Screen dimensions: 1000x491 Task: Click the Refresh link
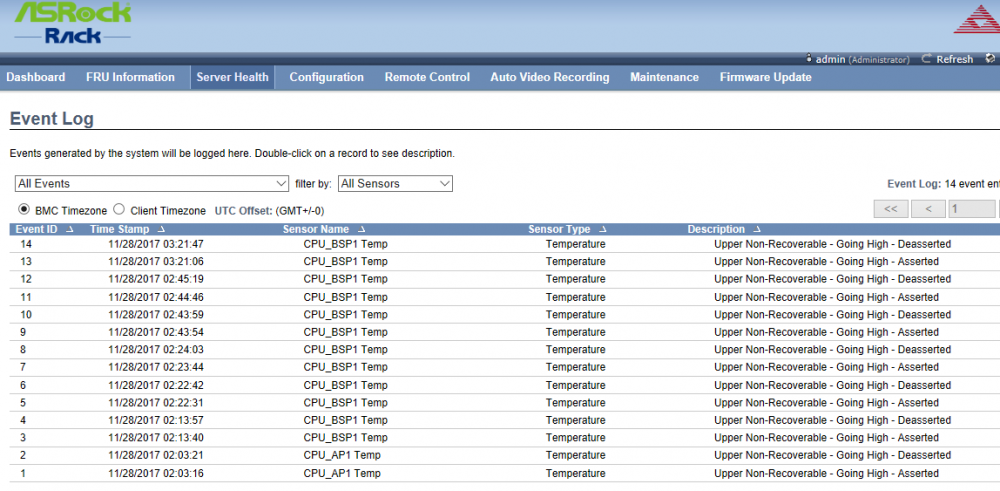click(955, 59)
